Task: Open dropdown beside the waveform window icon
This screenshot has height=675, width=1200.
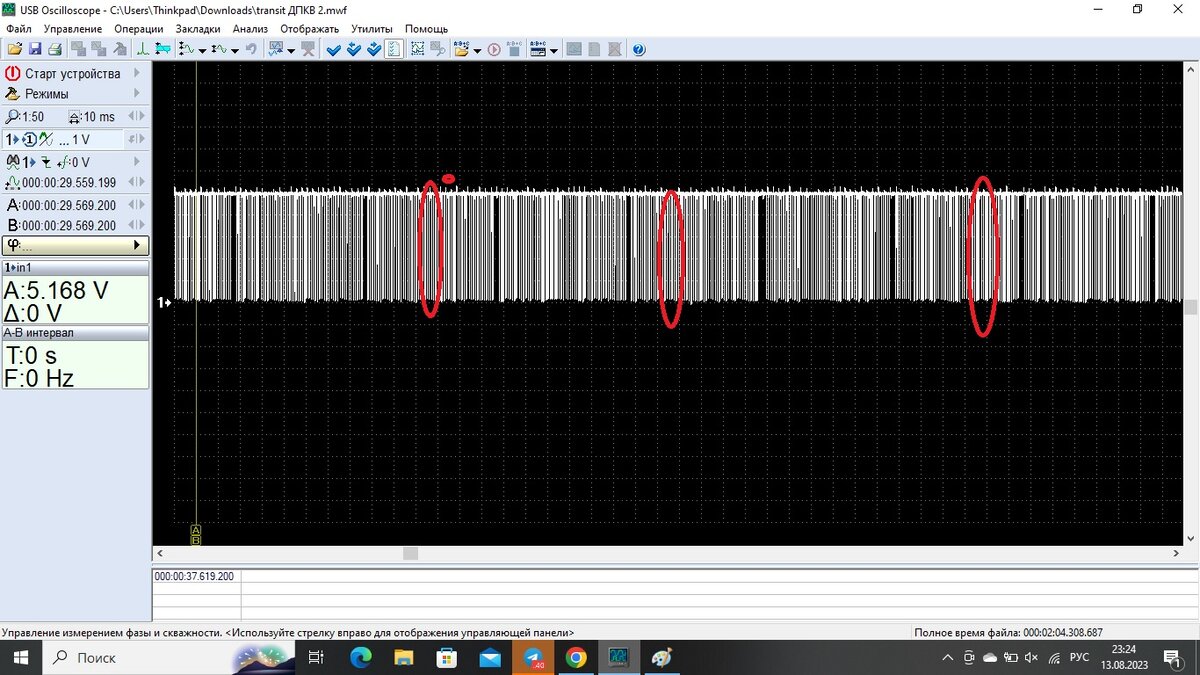Action: [x=291, y=50]
